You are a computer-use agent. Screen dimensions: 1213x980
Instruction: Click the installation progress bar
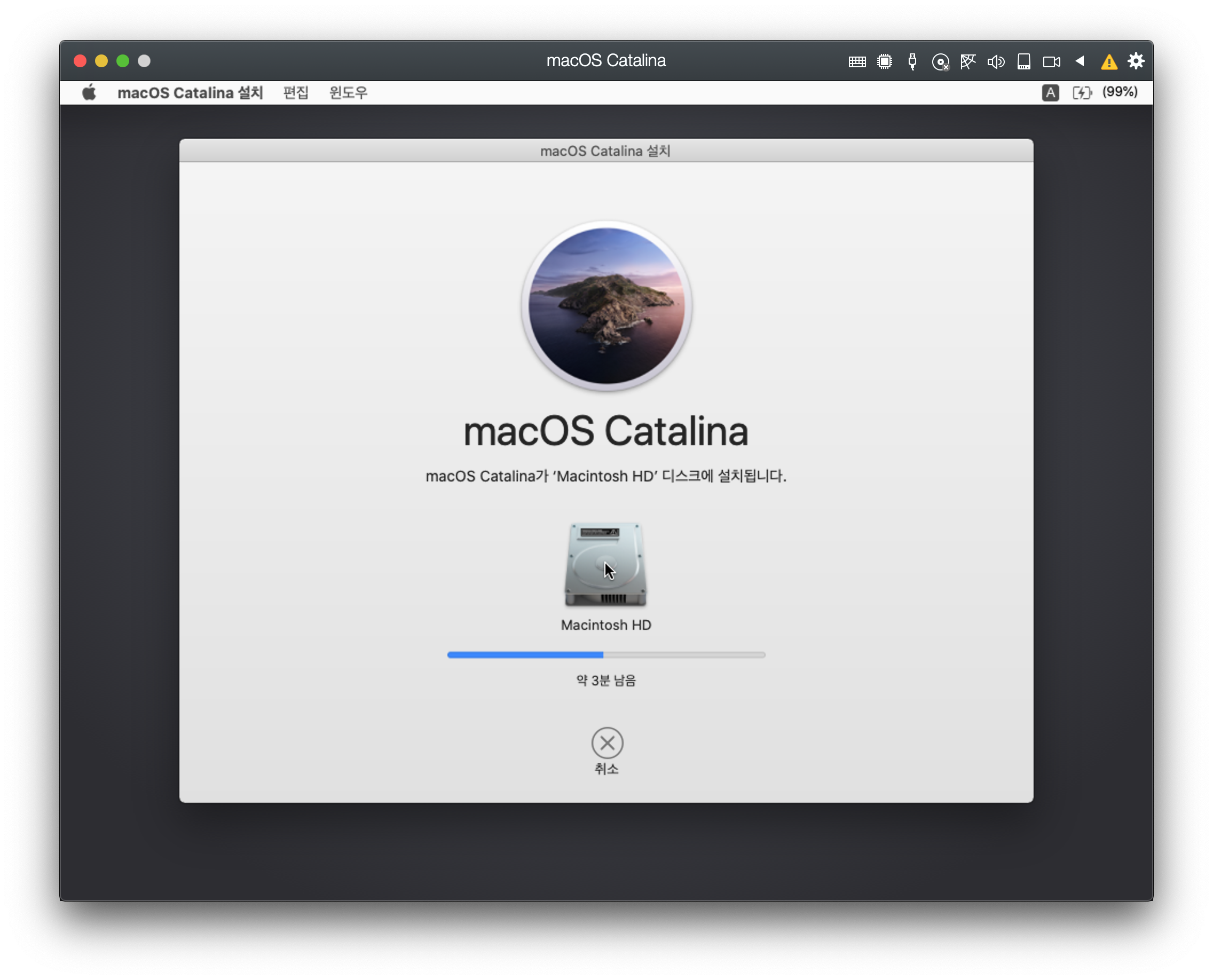point(606,655)
